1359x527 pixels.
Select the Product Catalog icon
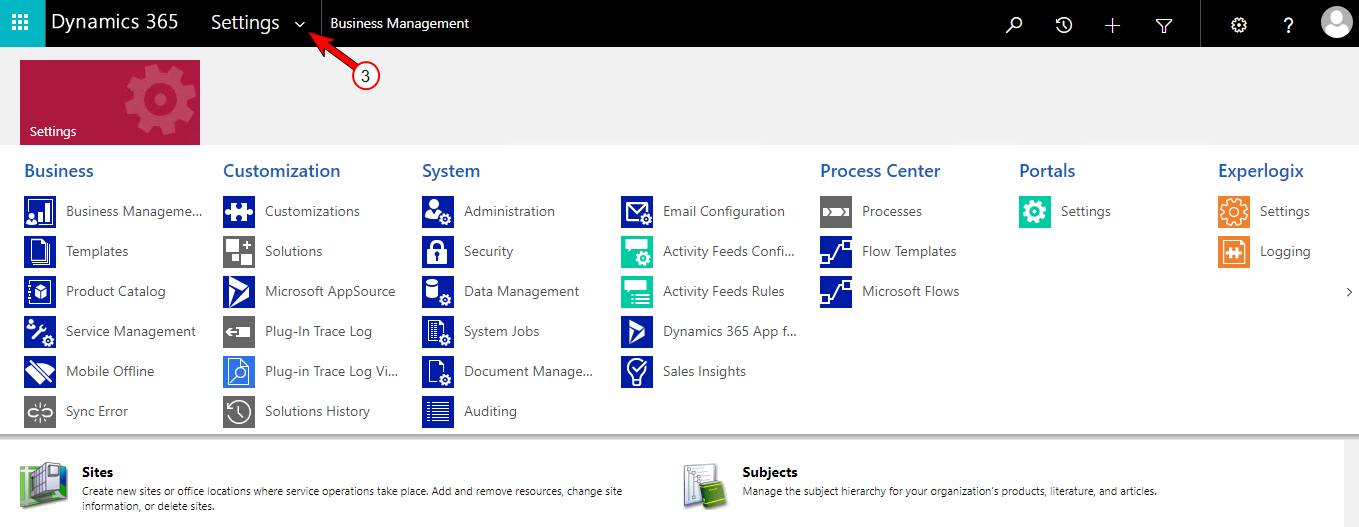tap(40, 292)
